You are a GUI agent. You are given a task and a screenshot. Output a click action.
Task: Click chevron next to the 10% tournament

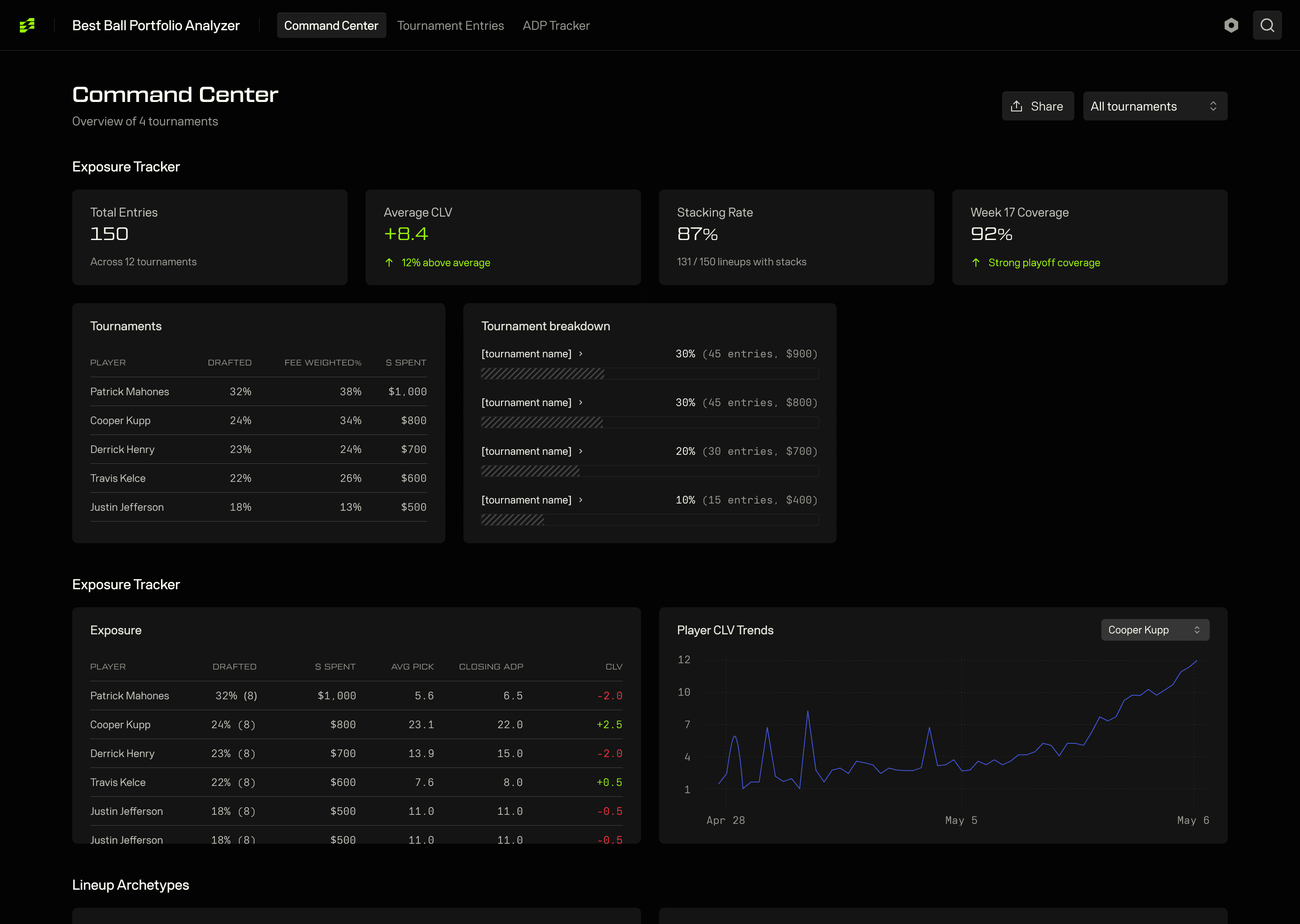tap(580, 500)
